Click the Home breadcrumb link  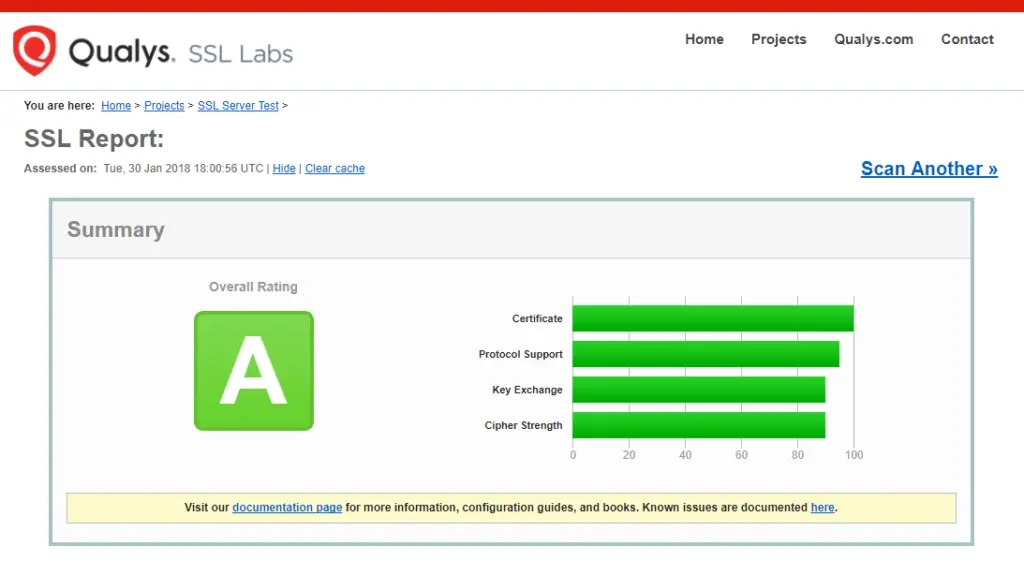[x=116, y=106]
